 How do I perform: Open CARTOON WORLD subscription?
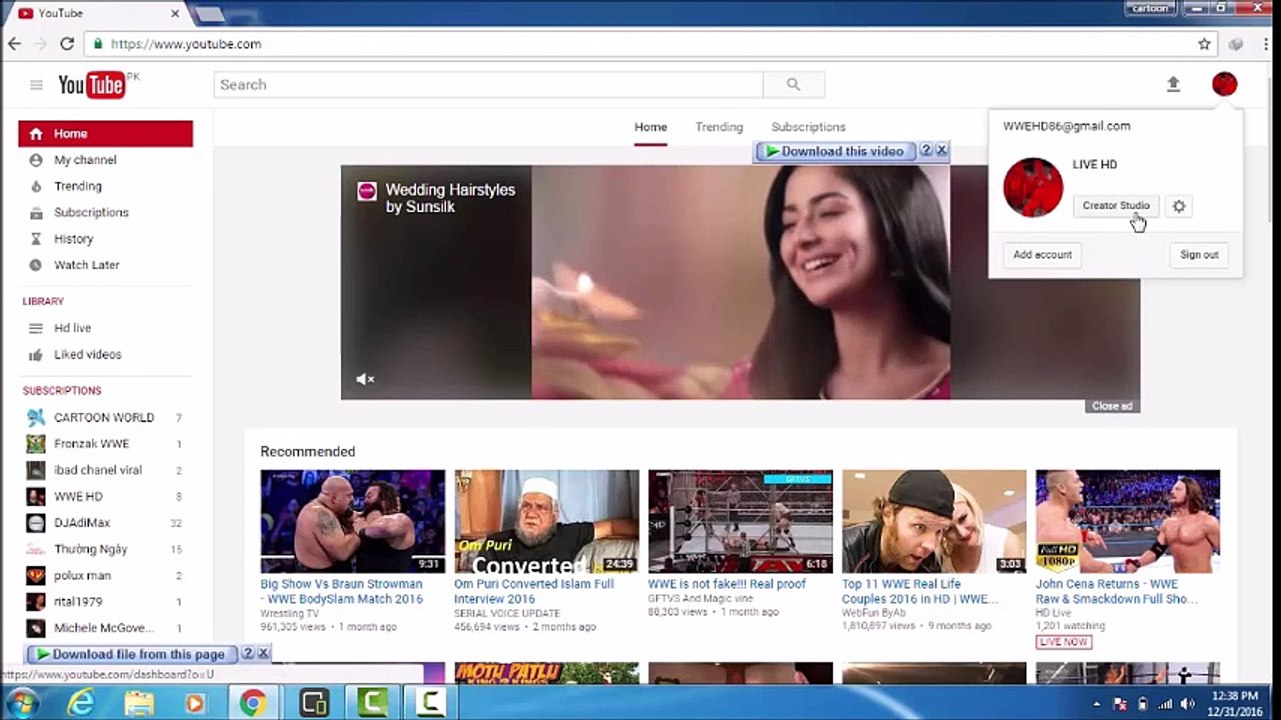(105, 417)
